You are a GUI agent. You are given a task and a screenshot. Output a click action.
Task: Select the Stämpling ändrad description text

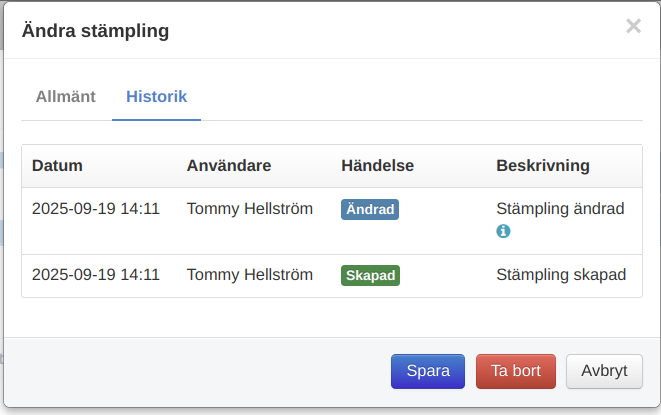click(560, 209)
